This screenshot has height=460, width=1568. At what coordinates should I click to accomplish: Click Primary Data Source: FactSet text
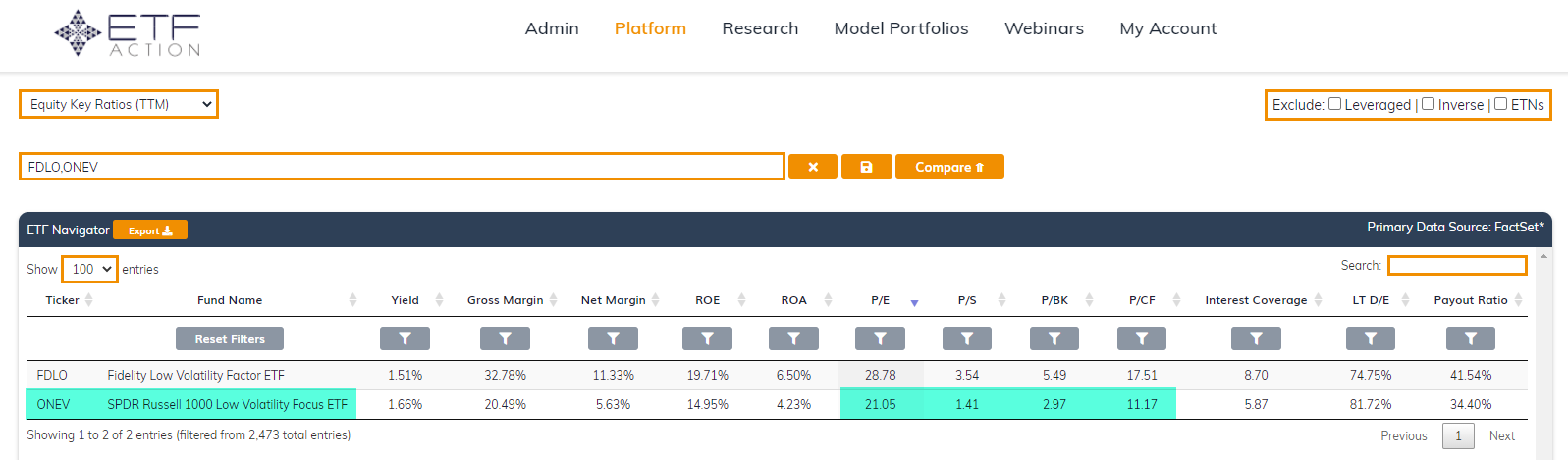1455,227
